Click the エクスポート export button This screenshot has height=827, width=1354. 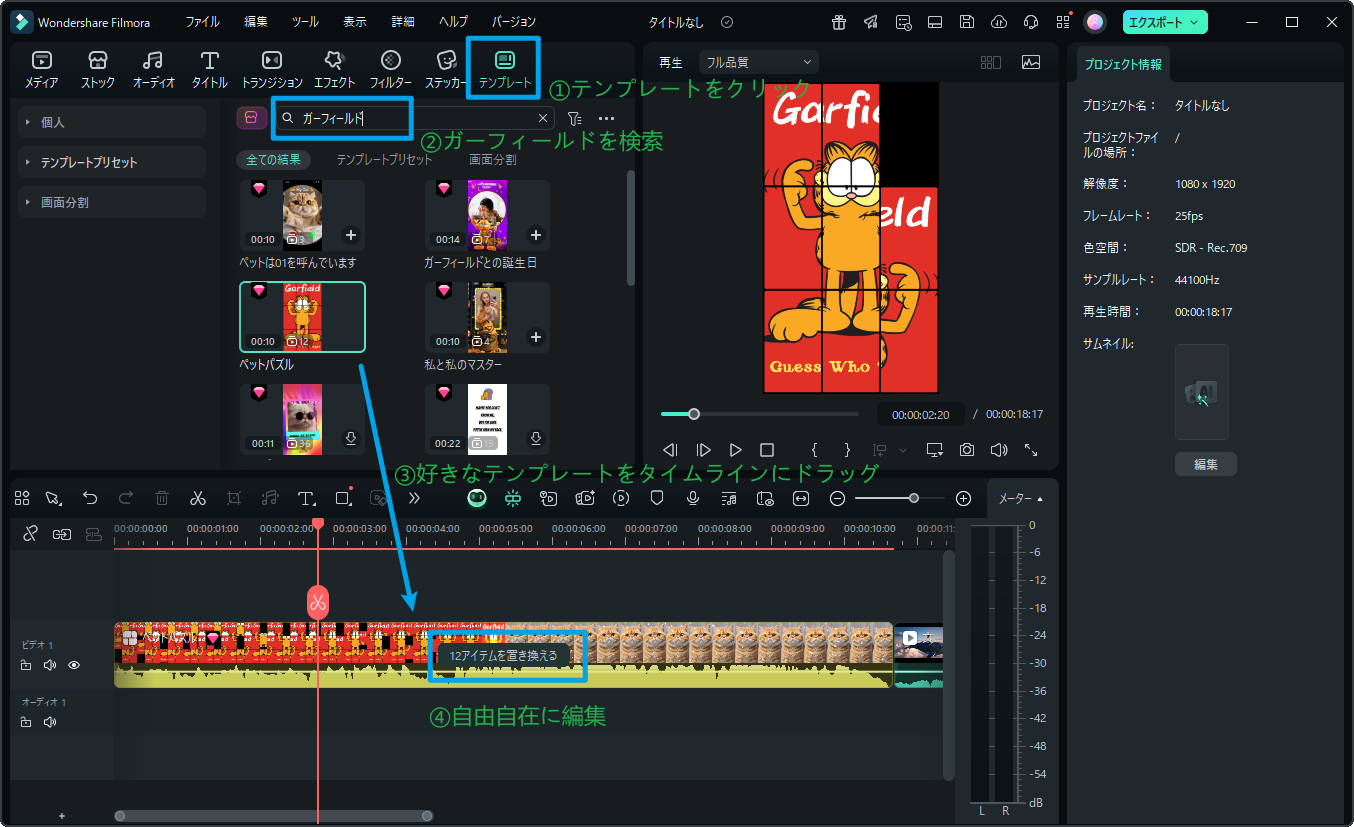pos(1165,22)
